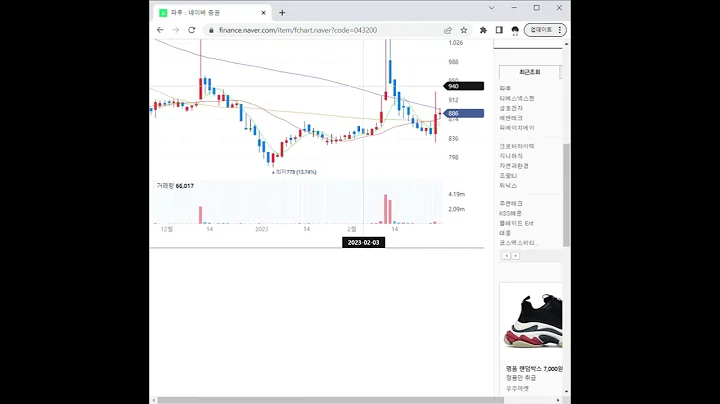Open 코스맥스비티 stock link

pyautogui.click(x=519, y=243)
